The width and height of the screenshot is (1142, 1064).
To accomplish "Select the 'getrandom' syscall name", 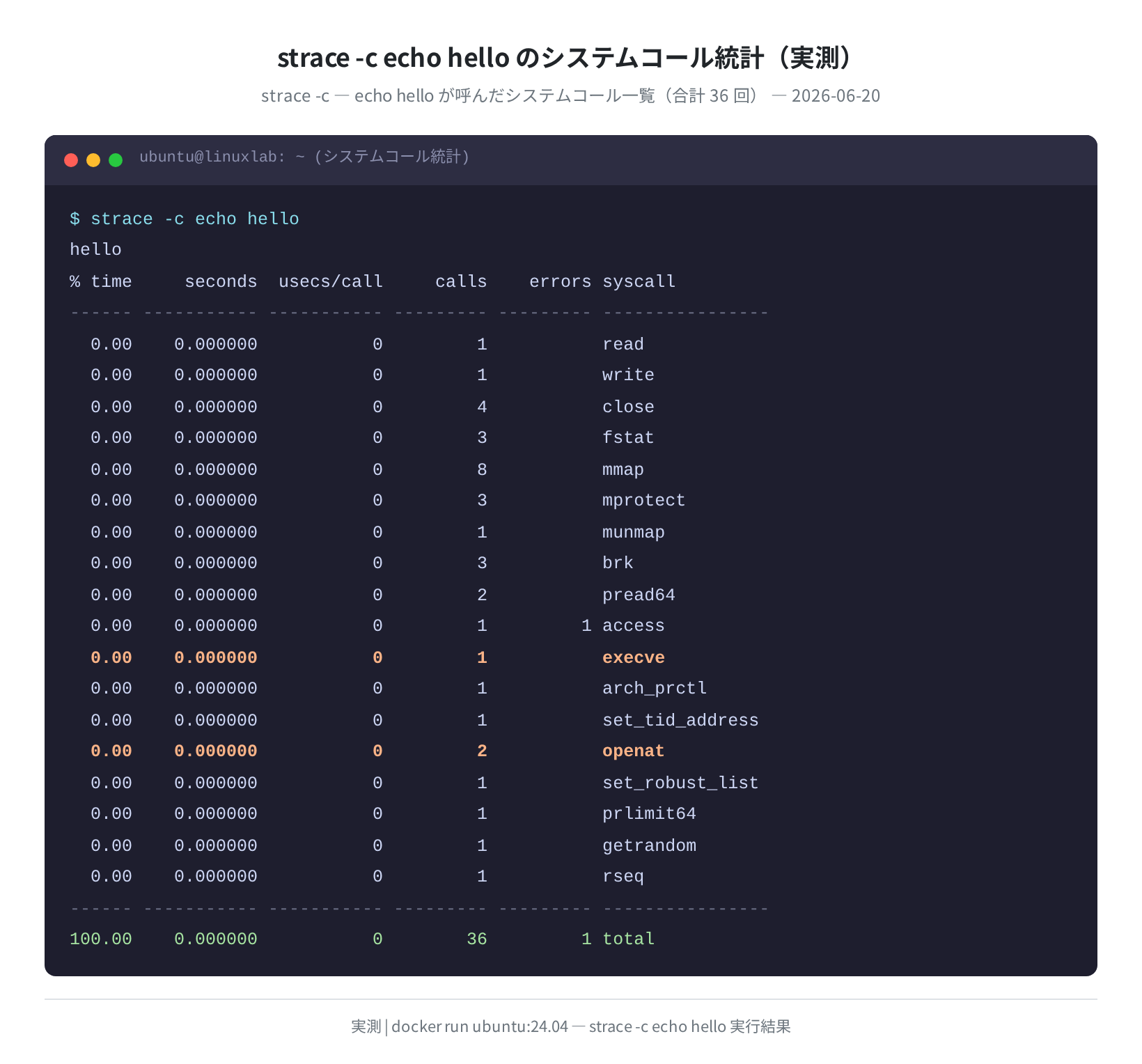I will [649, 845].
